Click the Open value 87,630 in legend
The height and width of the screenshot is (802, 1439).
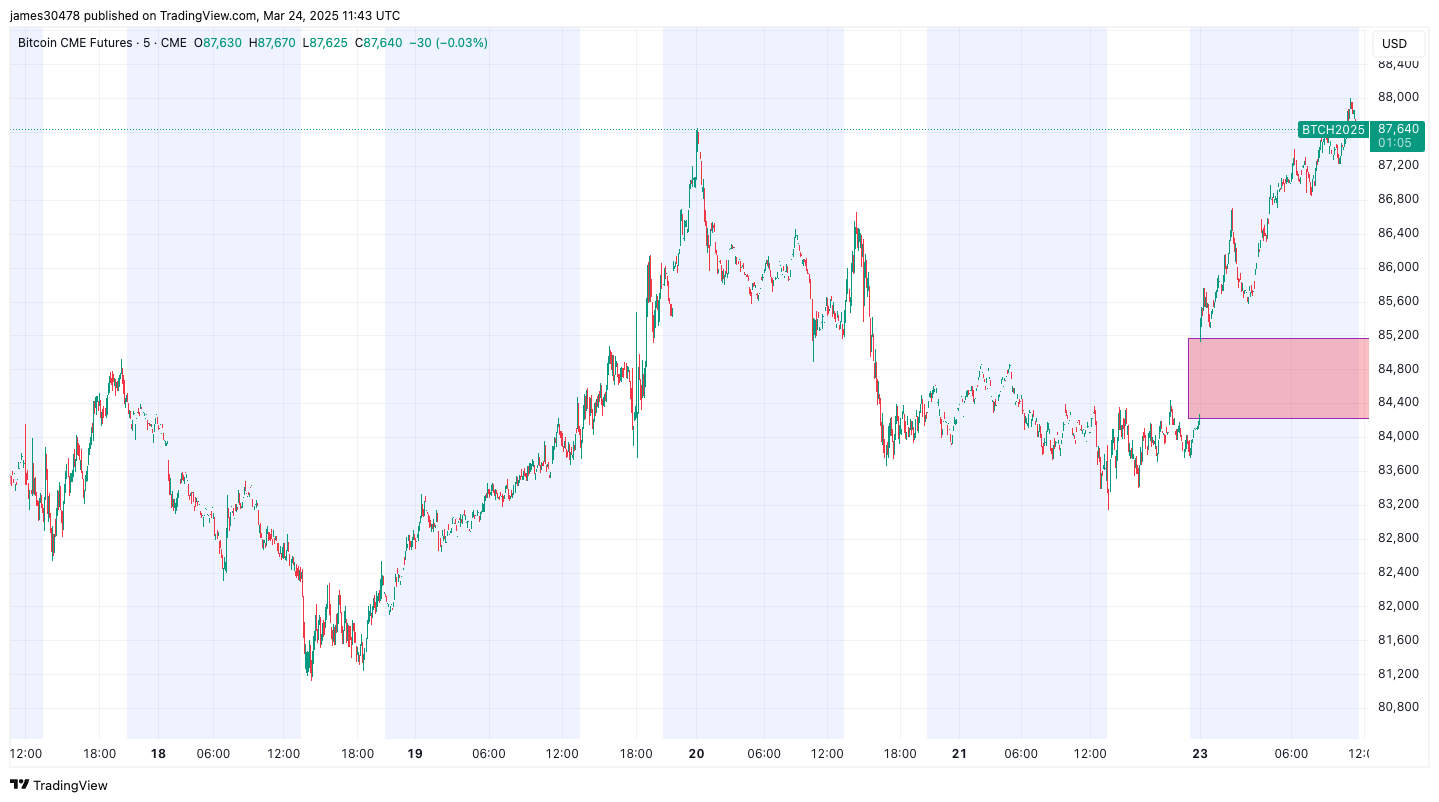coord(222,43)
